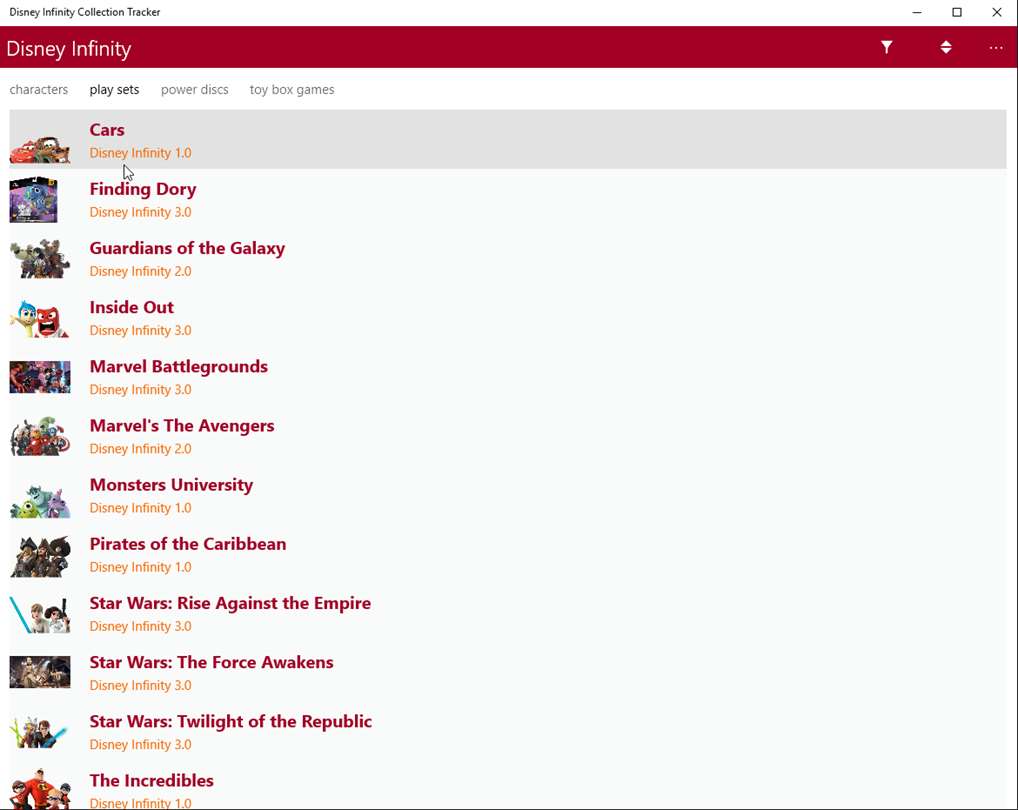Click the Inside Out characters thumbnail
The image size is (1018, 810).
coord(40,318)
